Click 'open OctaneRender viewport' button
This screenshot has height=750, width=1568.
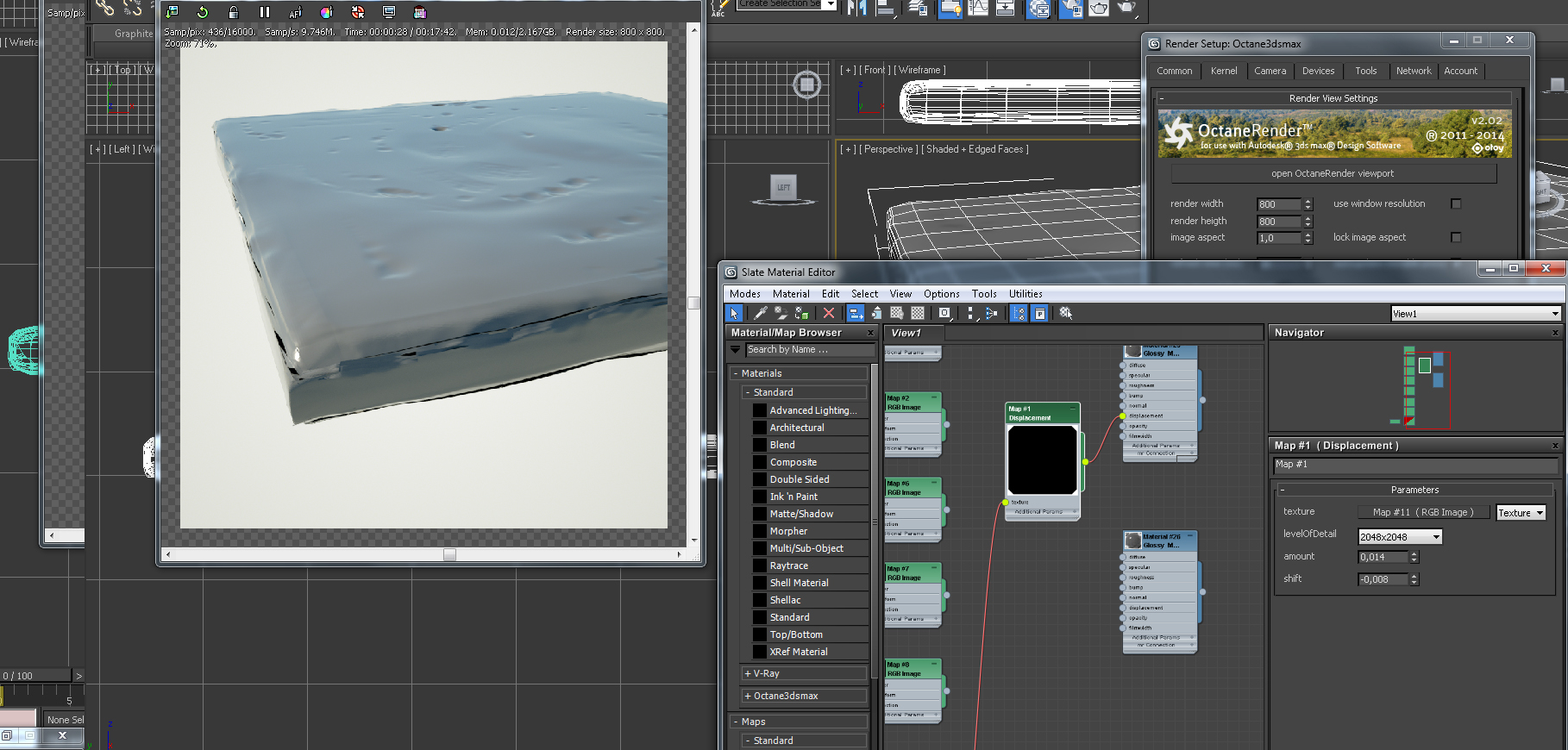[x=1332, y=173]
